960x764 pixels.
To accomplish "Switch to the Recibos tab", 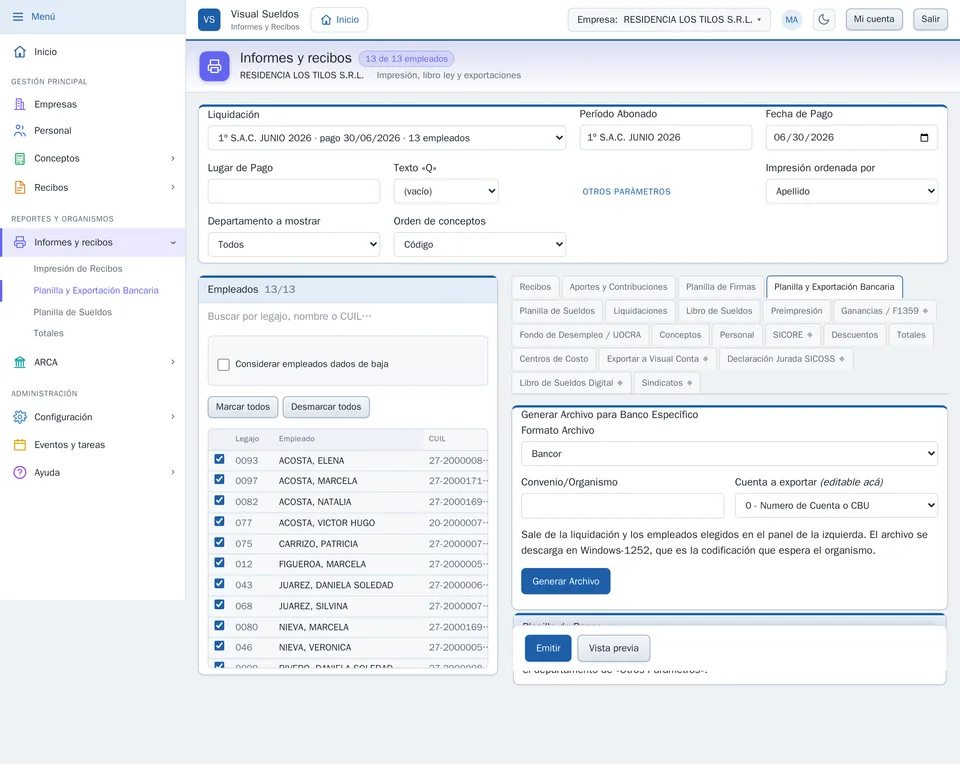I will click(535, 287).
